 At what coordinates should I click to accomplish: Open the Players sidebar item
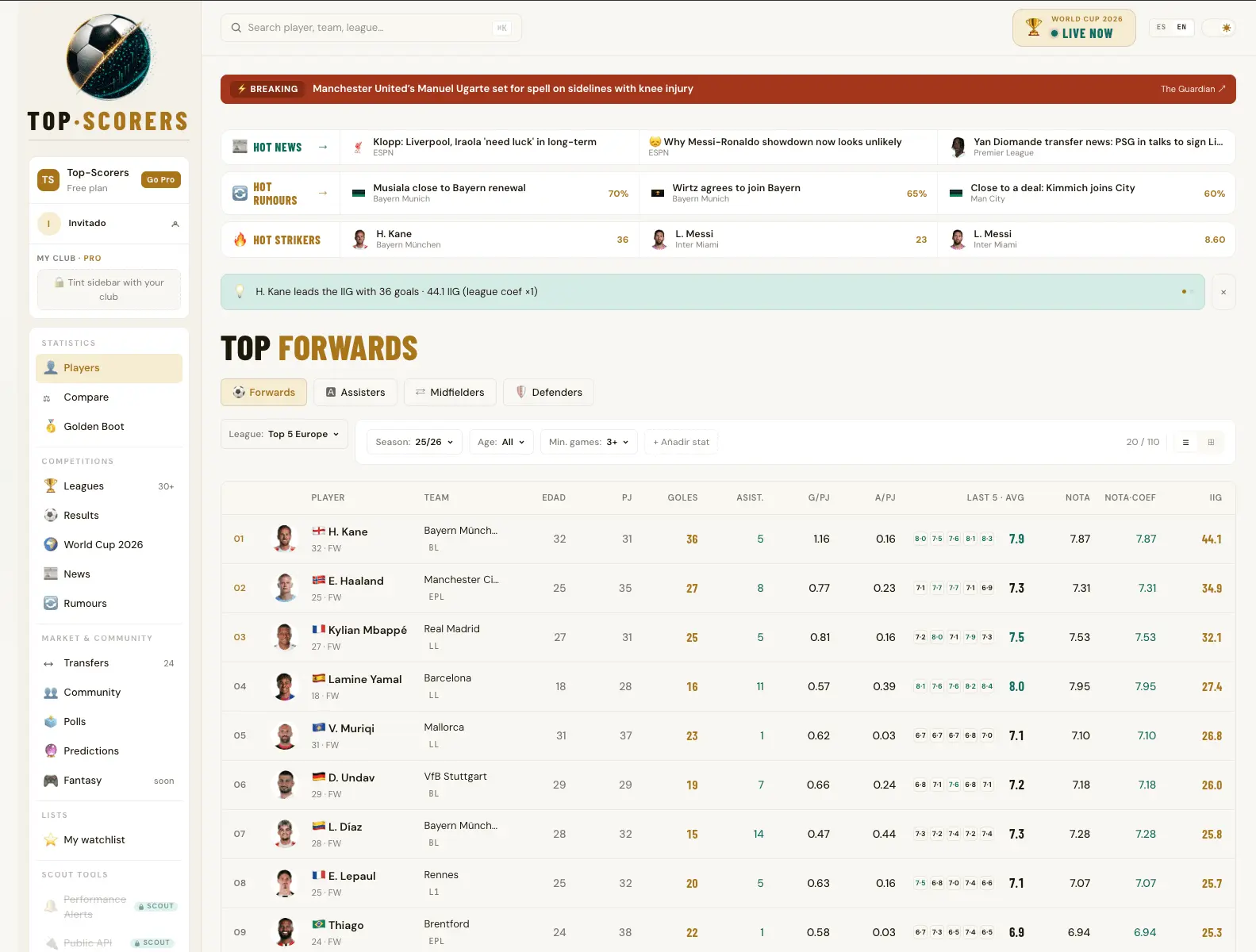pos(109,368)
